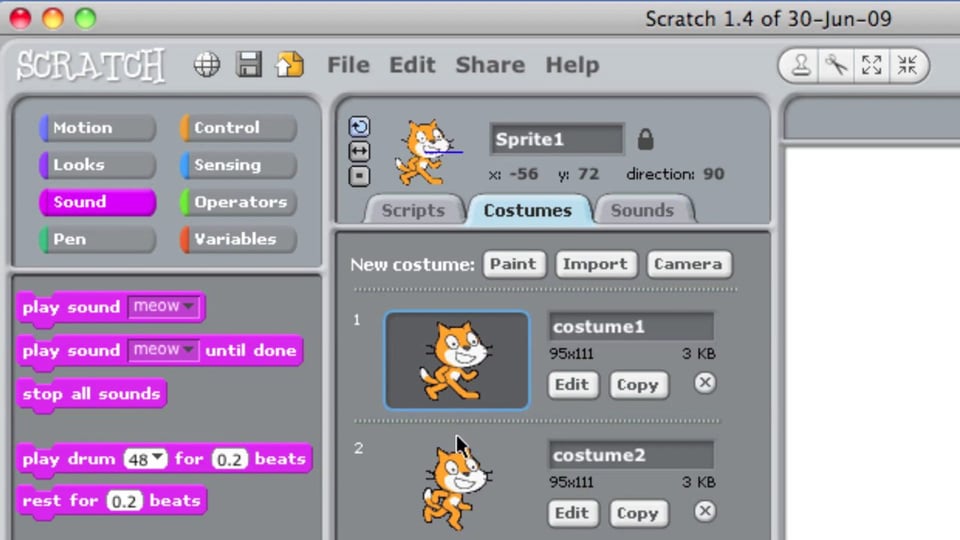Click the red close window button
Screen dimensions: 960x540
click(x=20, y=18)
